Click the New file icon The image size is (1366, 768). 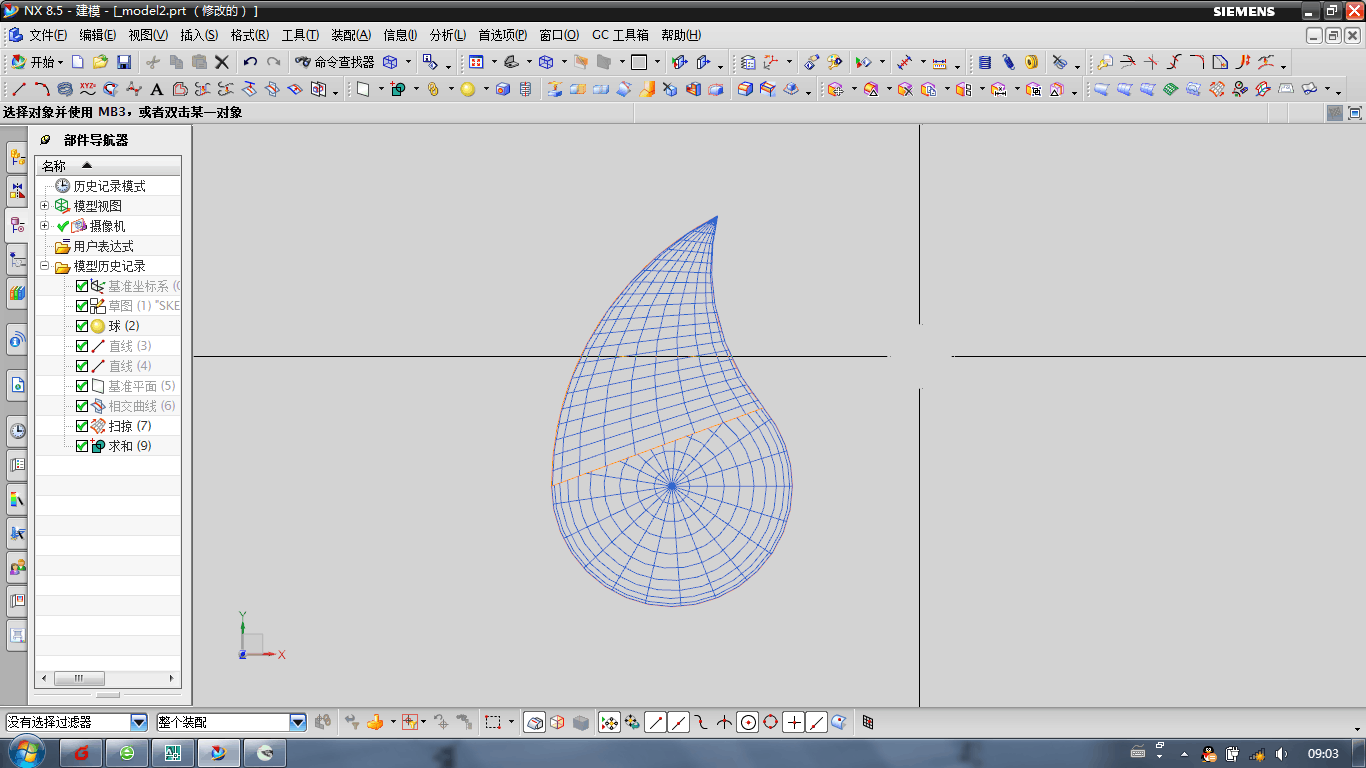click(78, 62)
